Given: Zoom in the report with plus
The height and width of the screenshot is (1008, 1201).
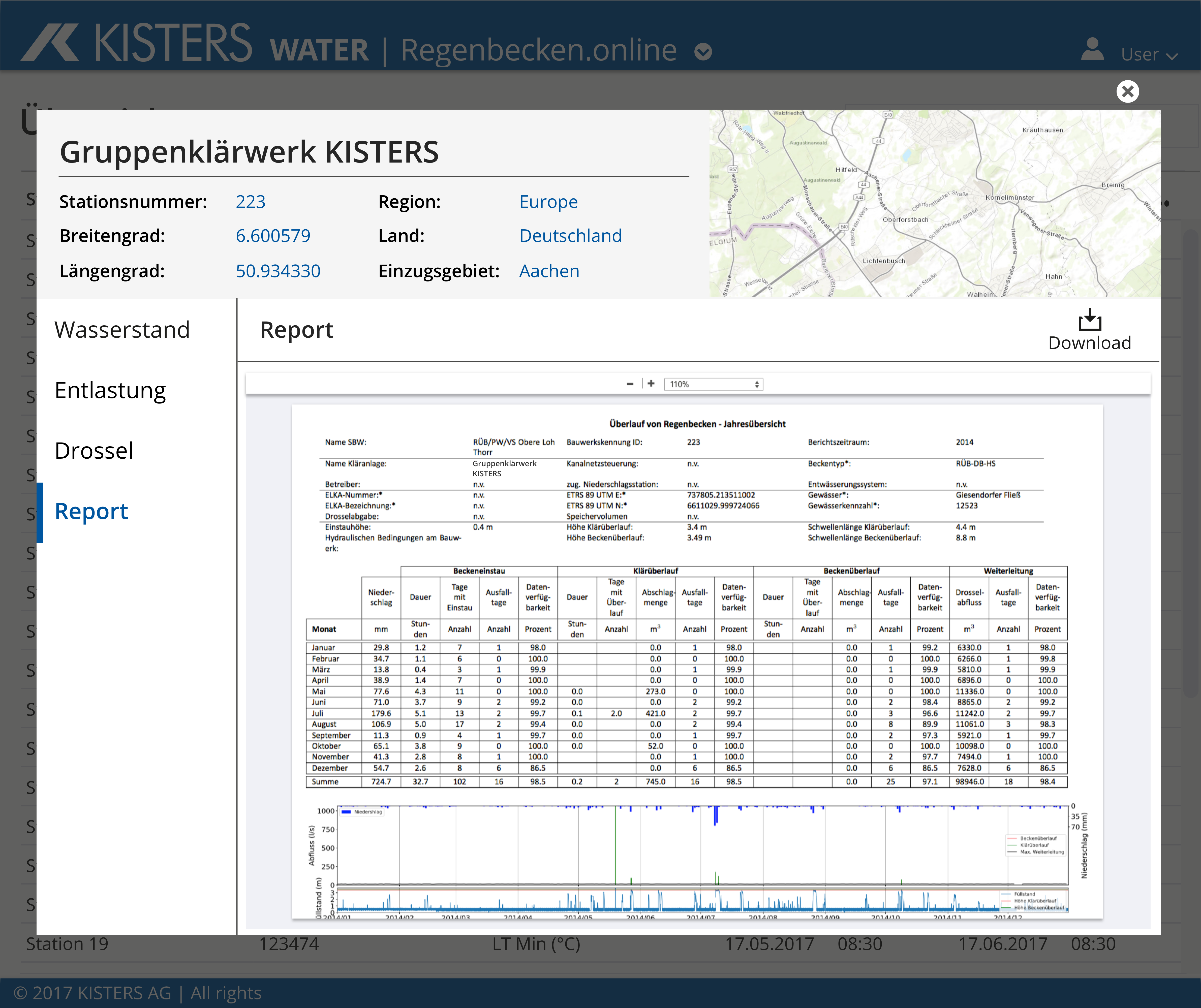Looking at the screenshot, I should pyautogui.click(x=651, y=384).
